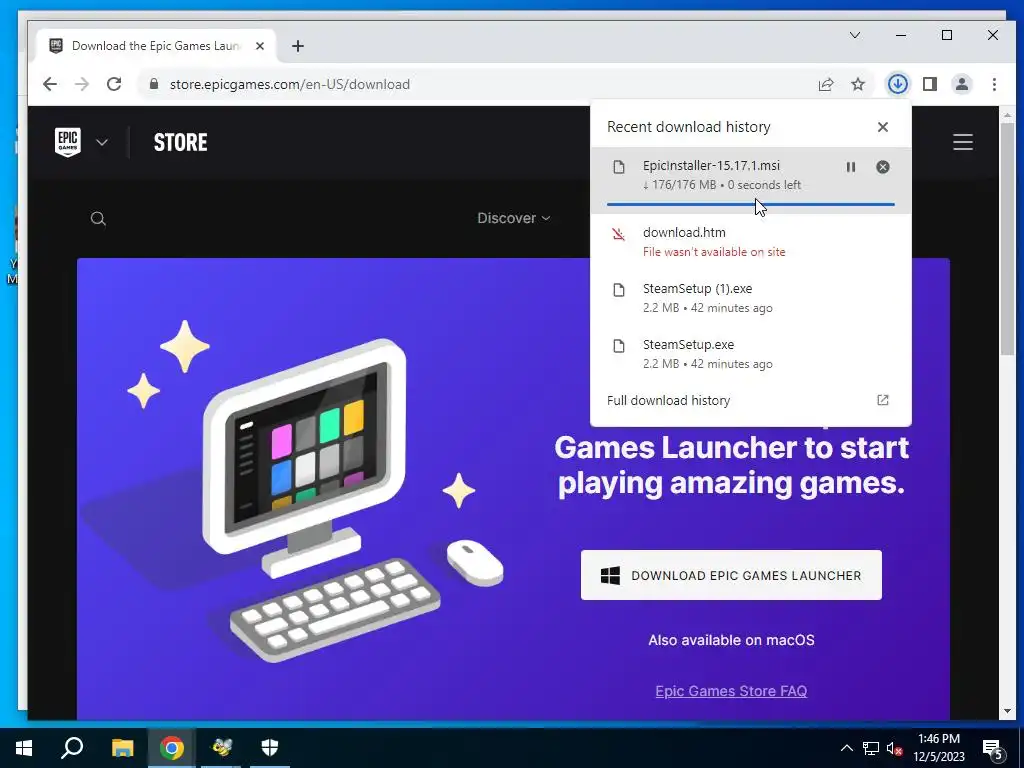
Task: Select the Download the Epic Games Launcher tab
Action: pos(157,46)
